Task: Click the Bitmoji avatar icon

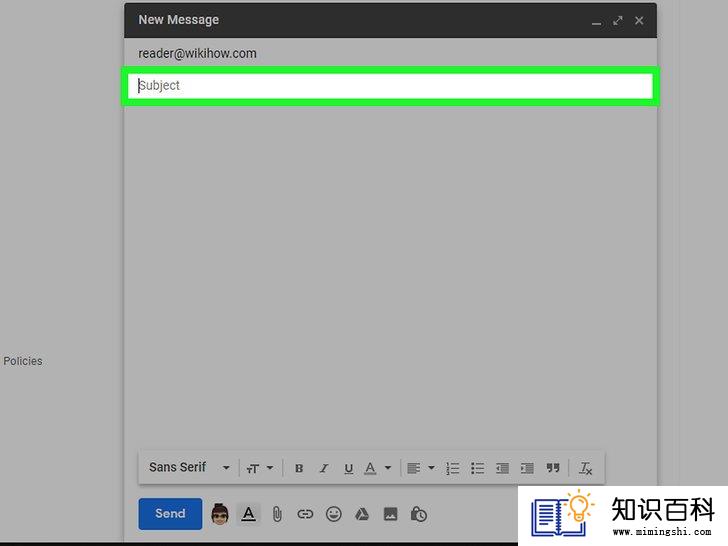Action: click(220, 514)
